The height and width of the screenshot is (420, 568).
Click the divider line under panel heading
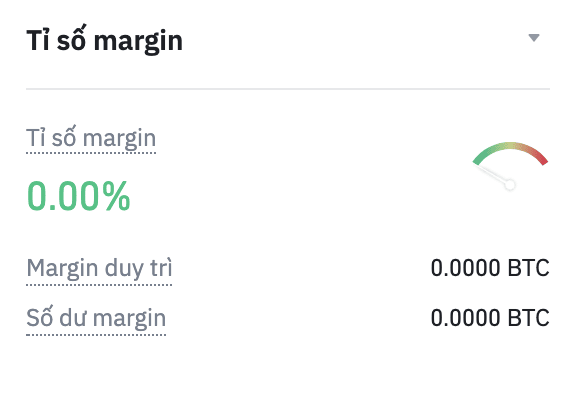(x=288, y=88)
